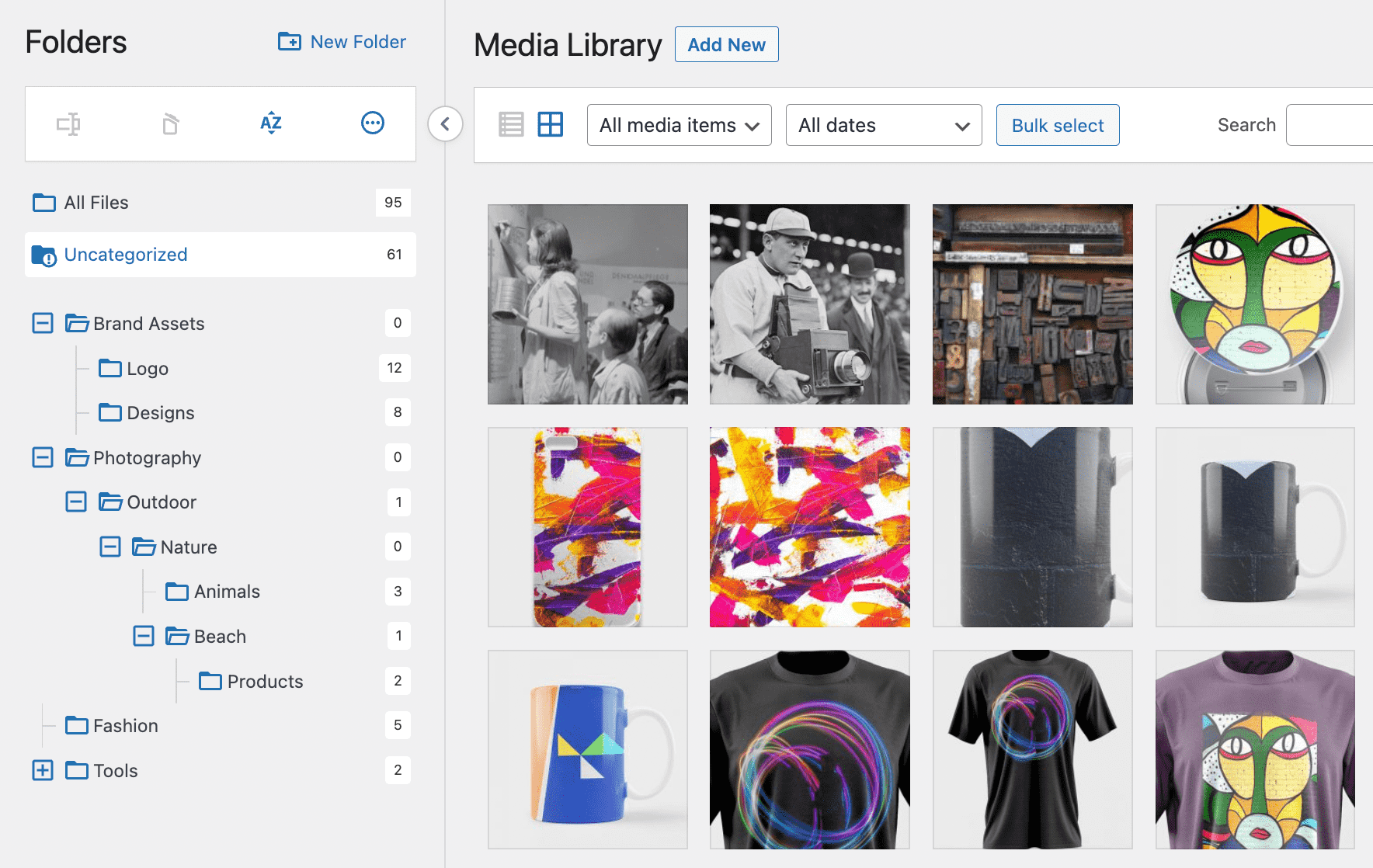
Task: Open the more options ellipsis icon
Action: click(x=373, y=123)
